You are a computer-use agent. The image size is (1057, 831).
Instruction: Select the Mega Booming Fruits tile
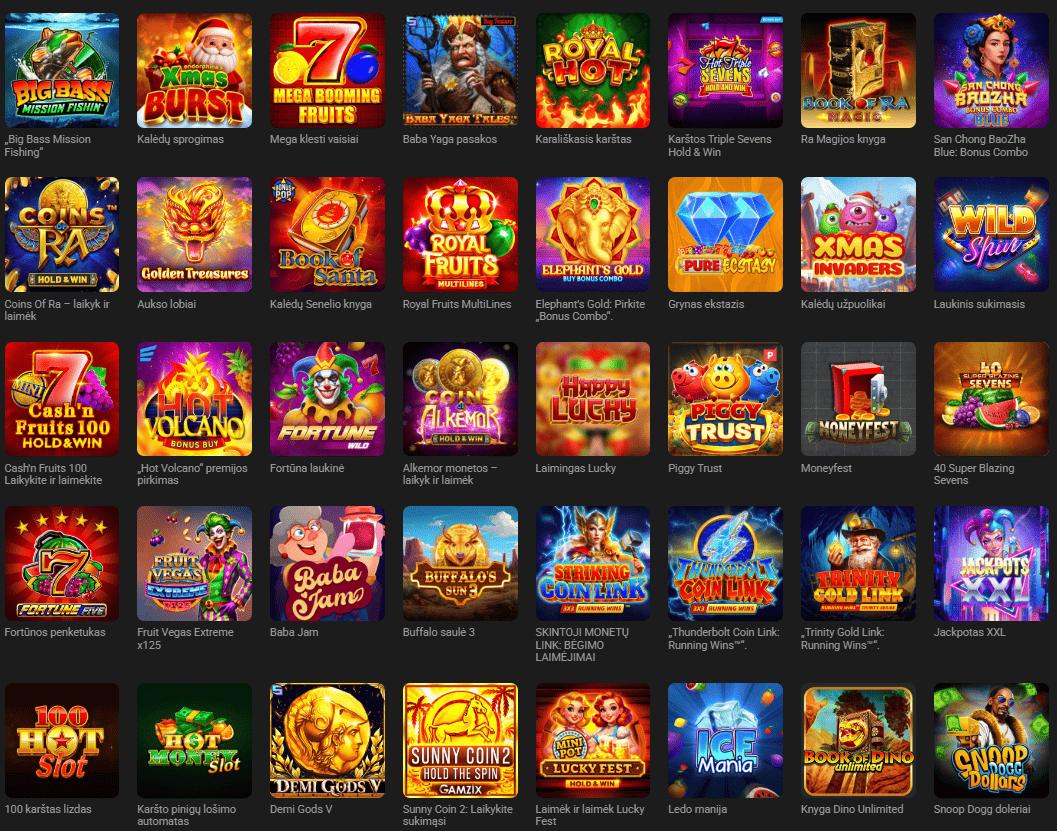(x=327, y=70)
